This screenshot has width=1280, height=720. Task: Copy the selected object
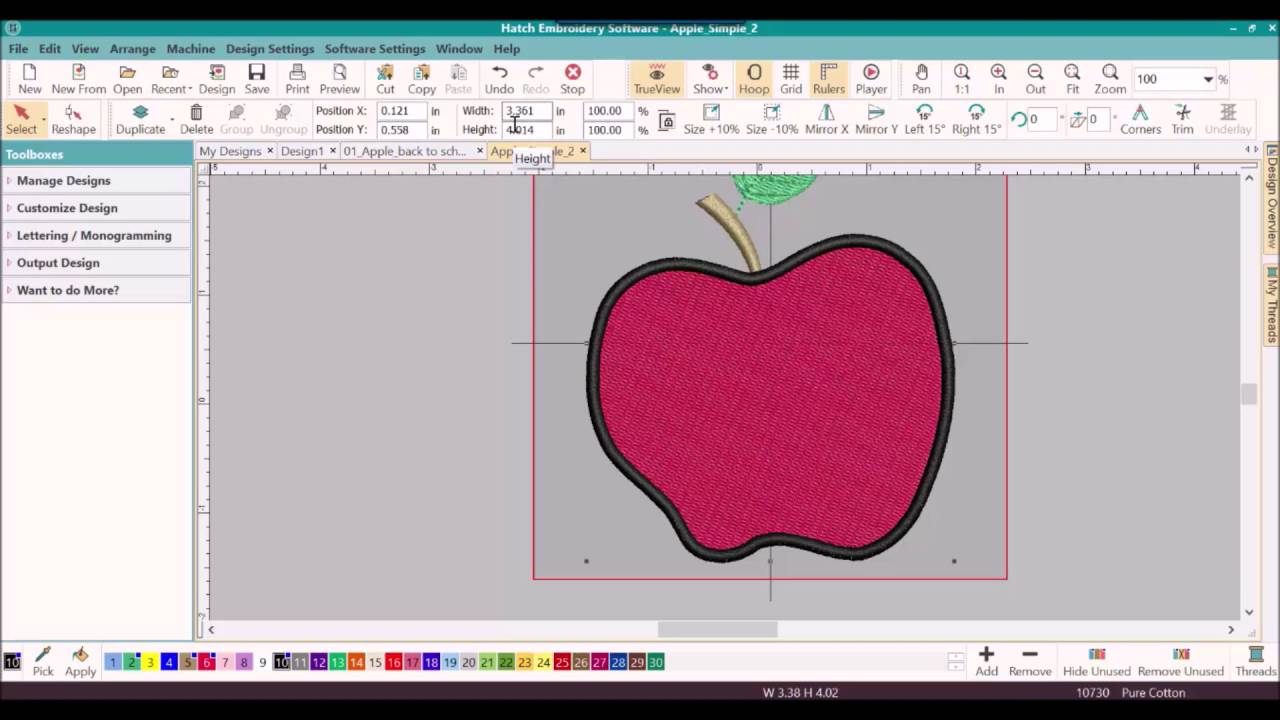pyautogui.click(x=422, y=79)
